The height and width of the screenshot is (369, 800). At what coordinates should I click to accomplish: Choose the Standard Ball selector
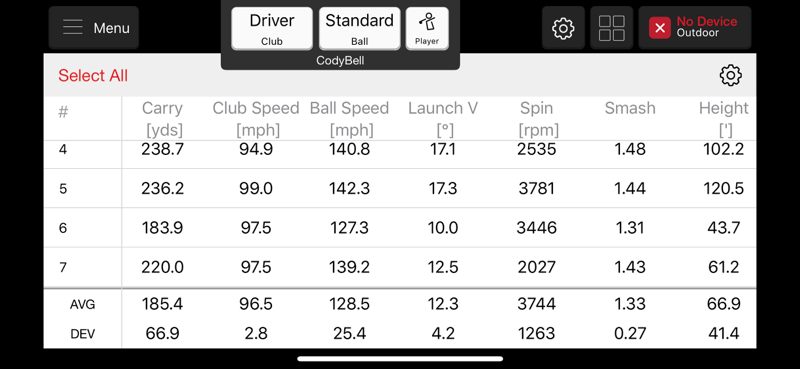(x=359, y=29)
